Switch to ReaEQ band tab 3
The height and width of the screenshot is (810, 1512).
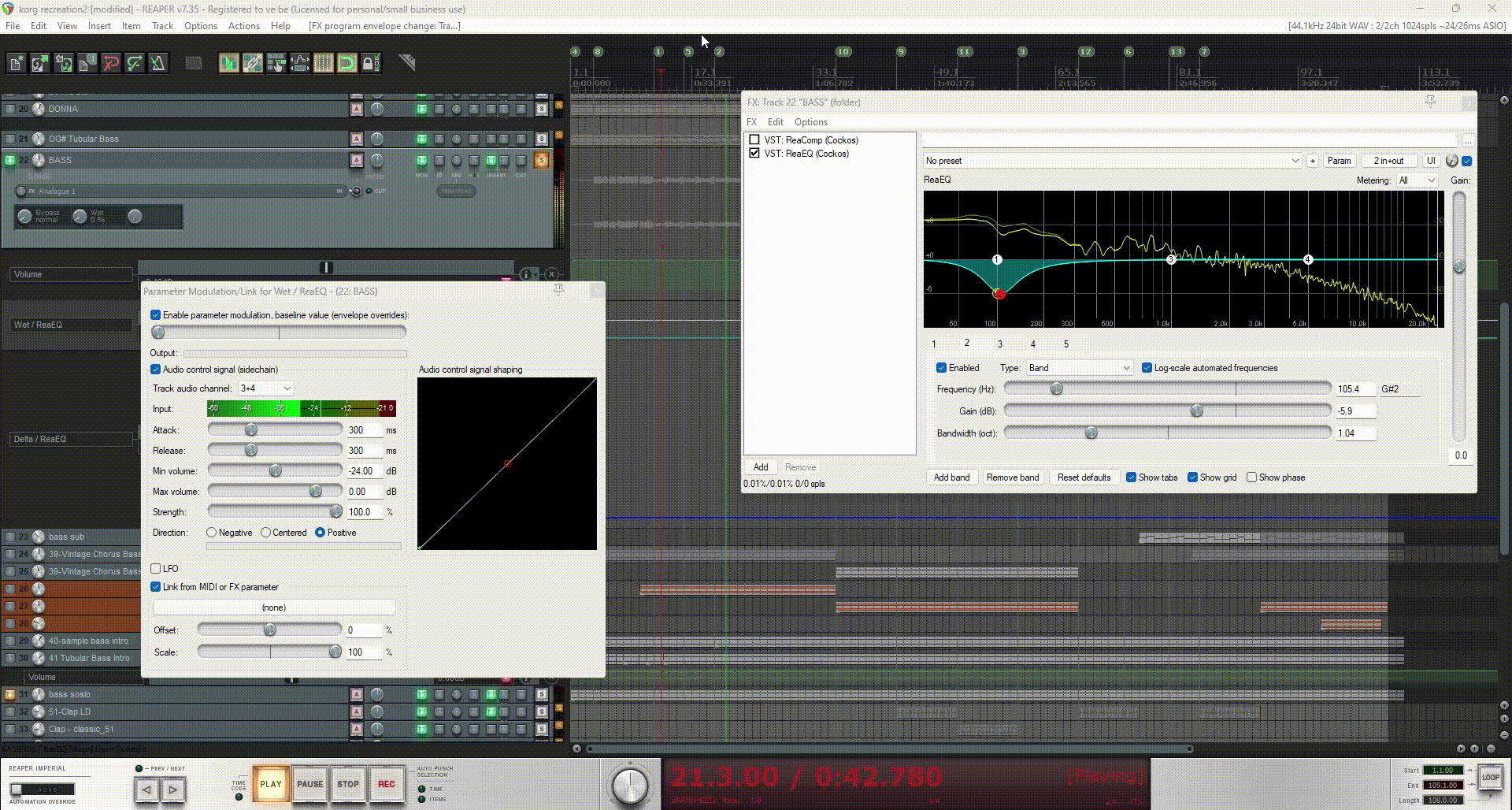[x=1000, y=344]
